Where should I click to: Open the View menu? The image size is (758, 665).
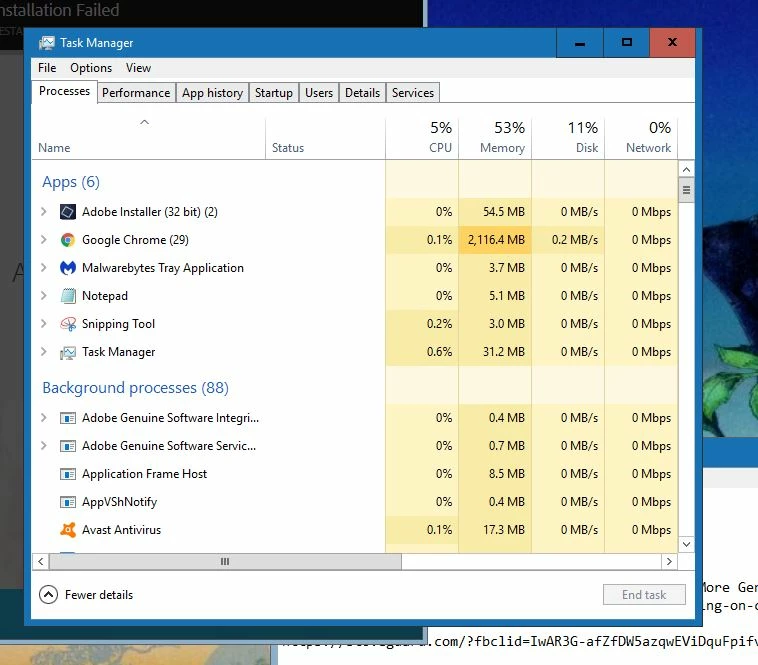click(x=138, y=68)
